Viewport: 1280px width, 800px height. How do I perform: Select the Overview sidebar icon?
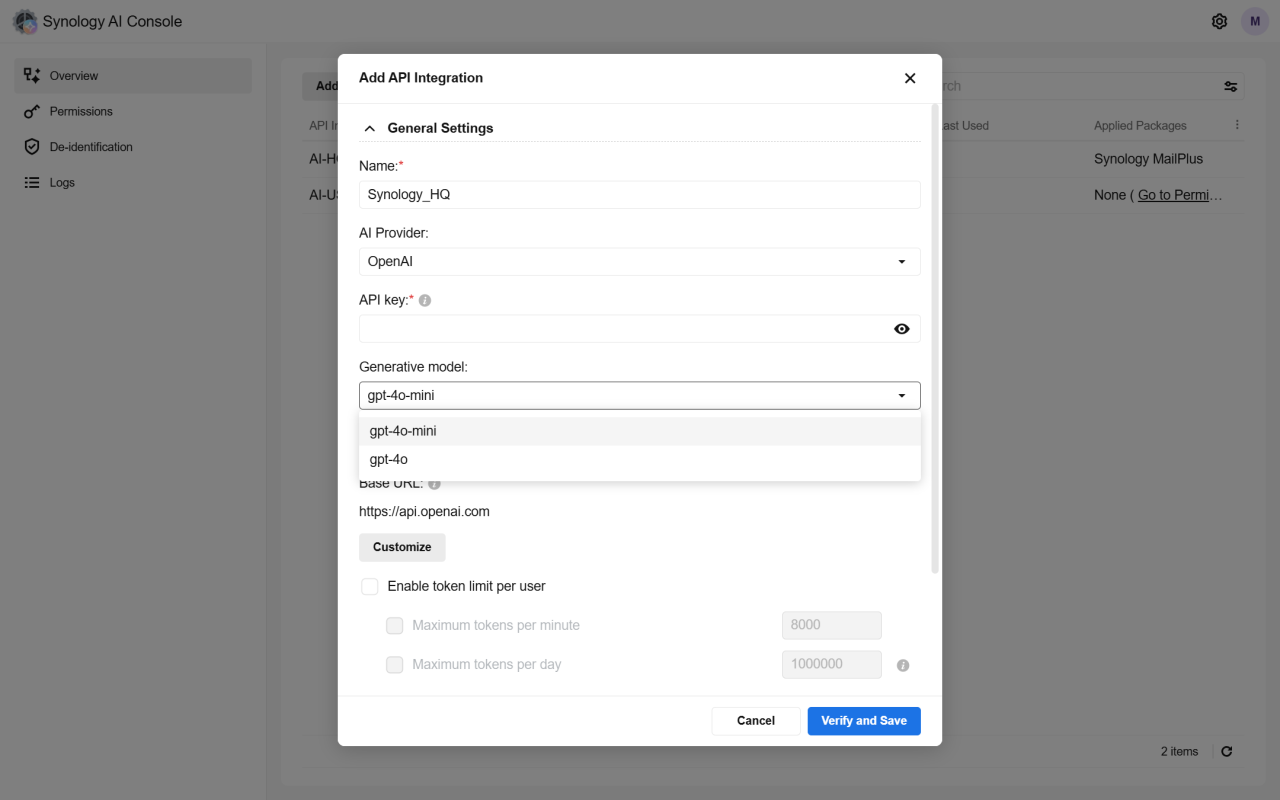point(34,75)
